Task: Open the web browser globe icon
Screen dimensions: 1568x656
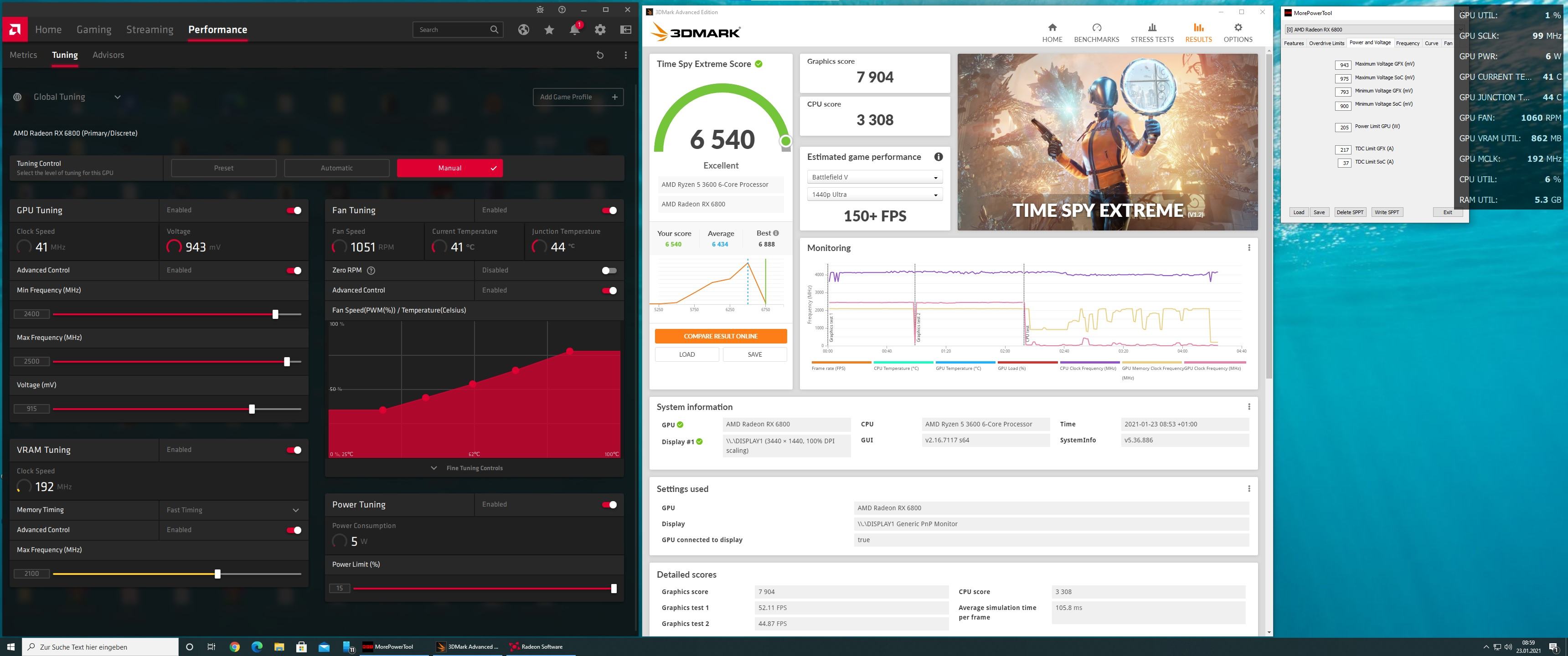Action: click(x=523, y=30)
